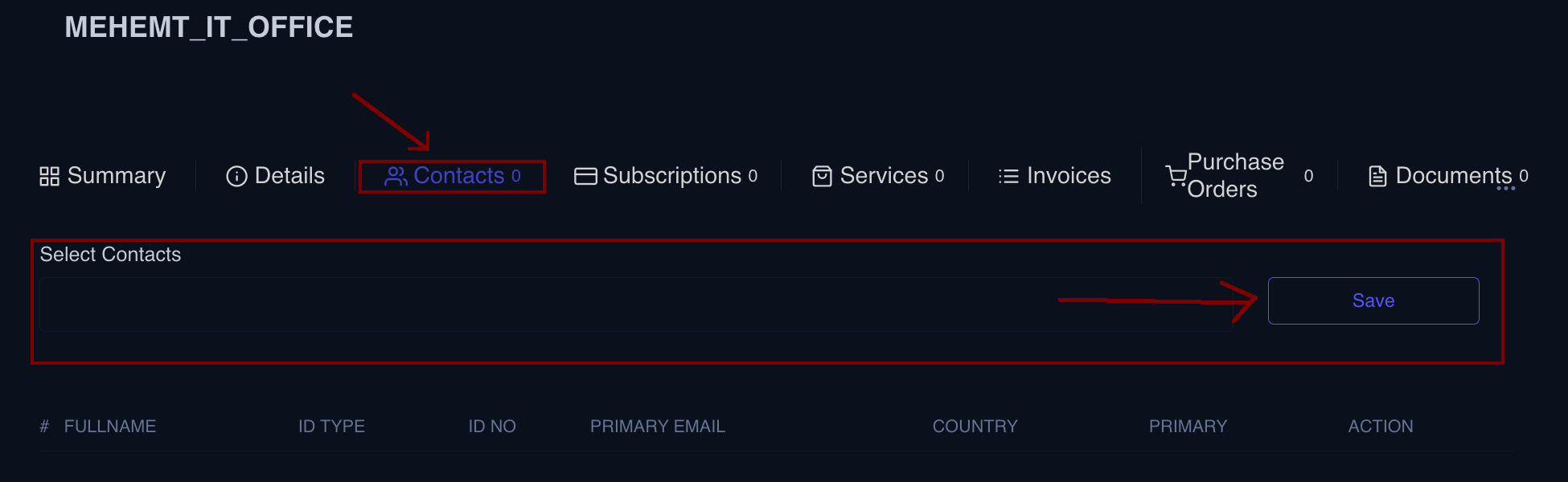Viewport: 1568px width, 482px height.
Task: Sort by PRIMARY EMAIL column header
Action: 657,427
